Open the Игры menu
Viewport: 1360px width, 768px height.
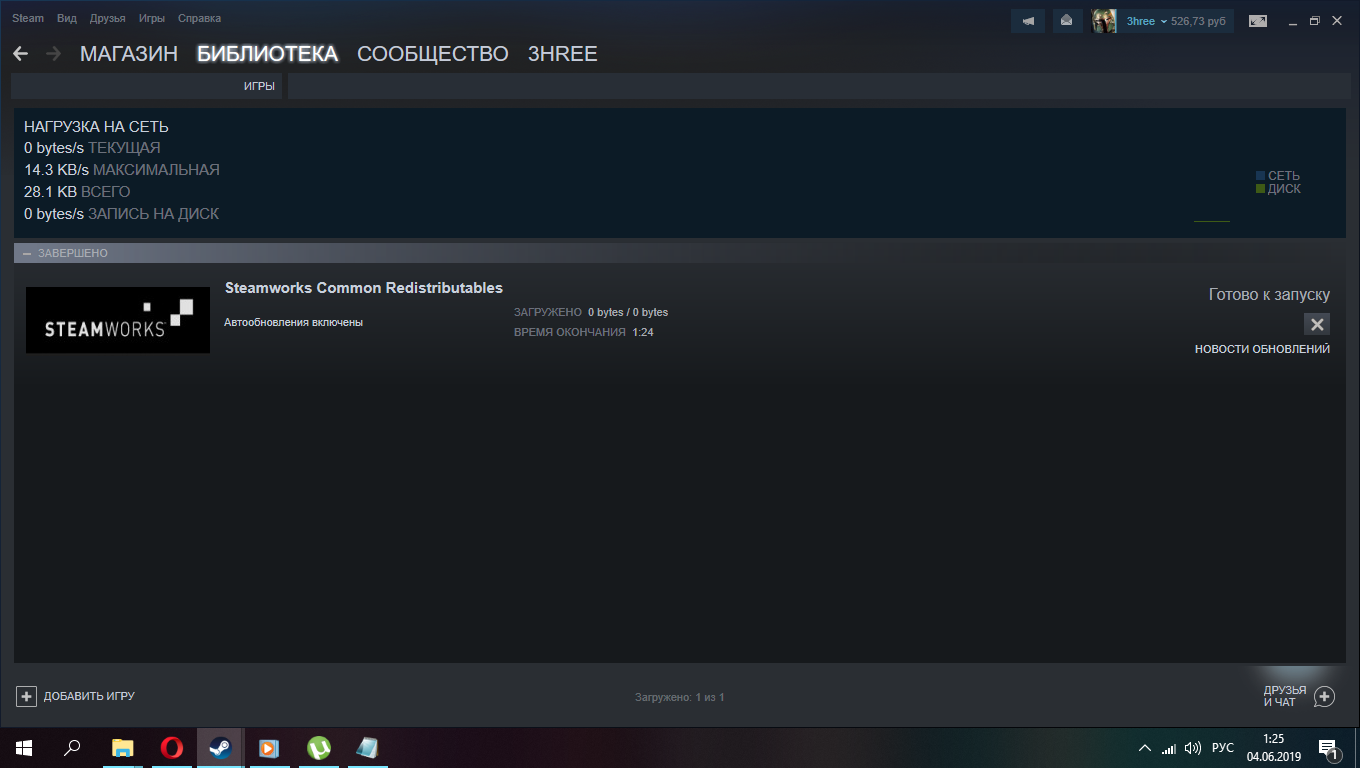click(x=152, y=19)
